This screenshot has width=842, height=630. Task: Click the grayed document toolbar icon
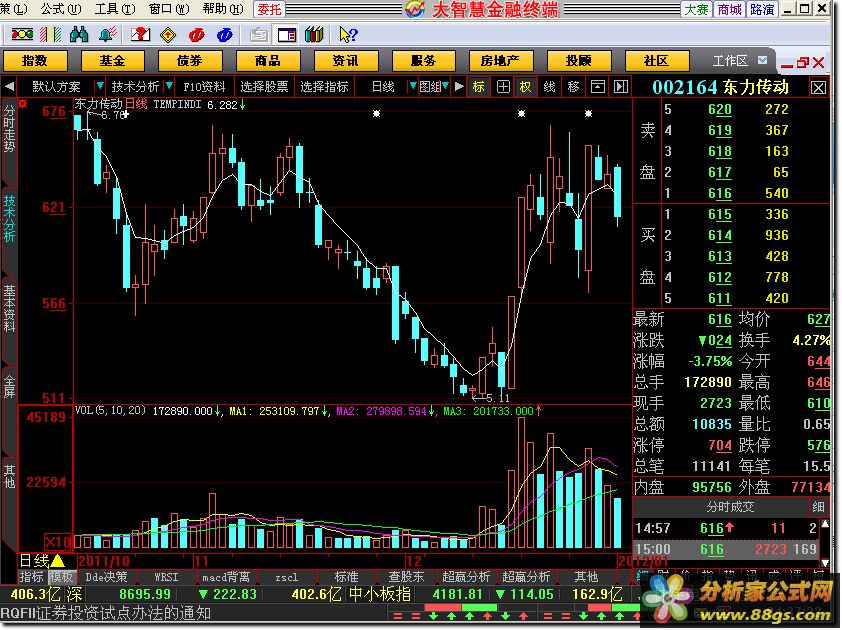click(258, 35)
